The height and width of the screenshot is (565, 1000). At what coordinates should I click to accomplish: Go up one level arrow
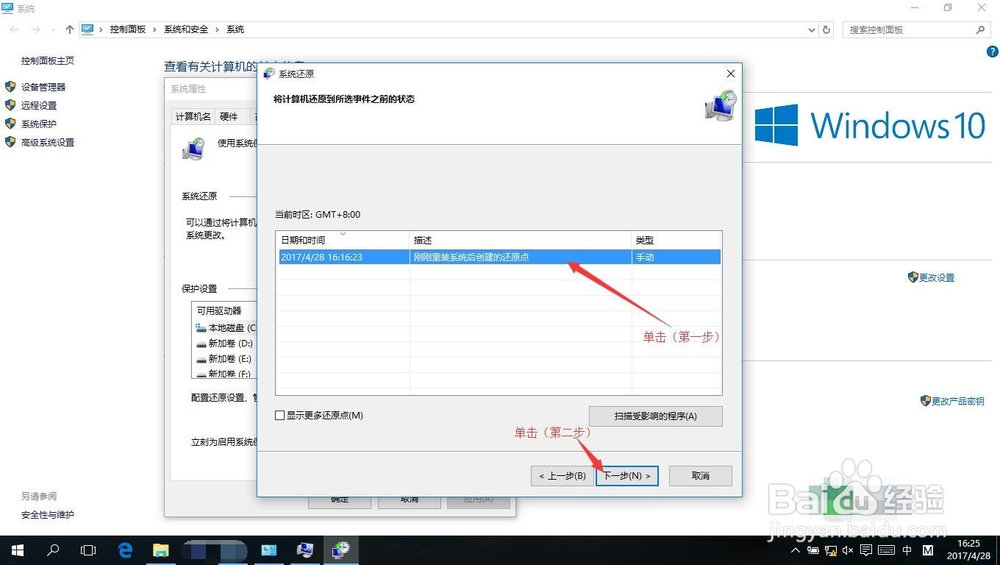(70, 29)
